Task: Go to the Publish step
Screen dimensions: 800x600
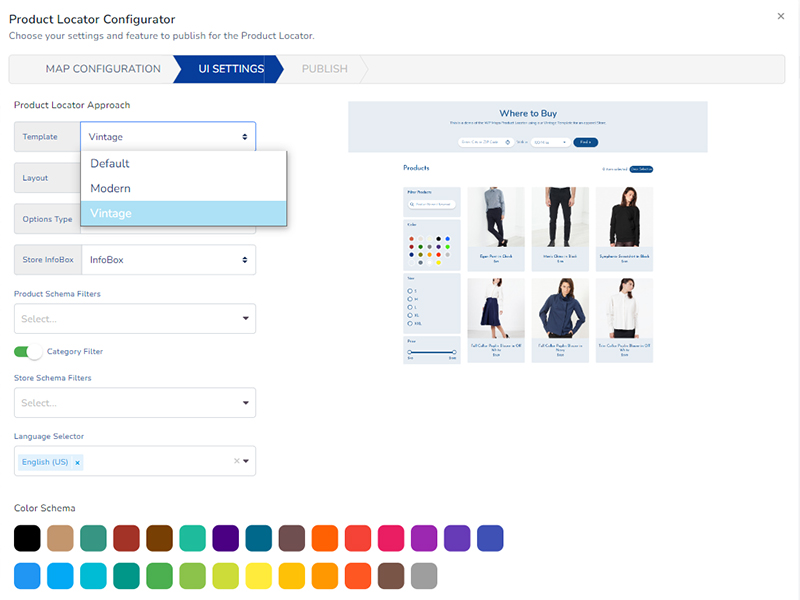Action: pos(325,69)
